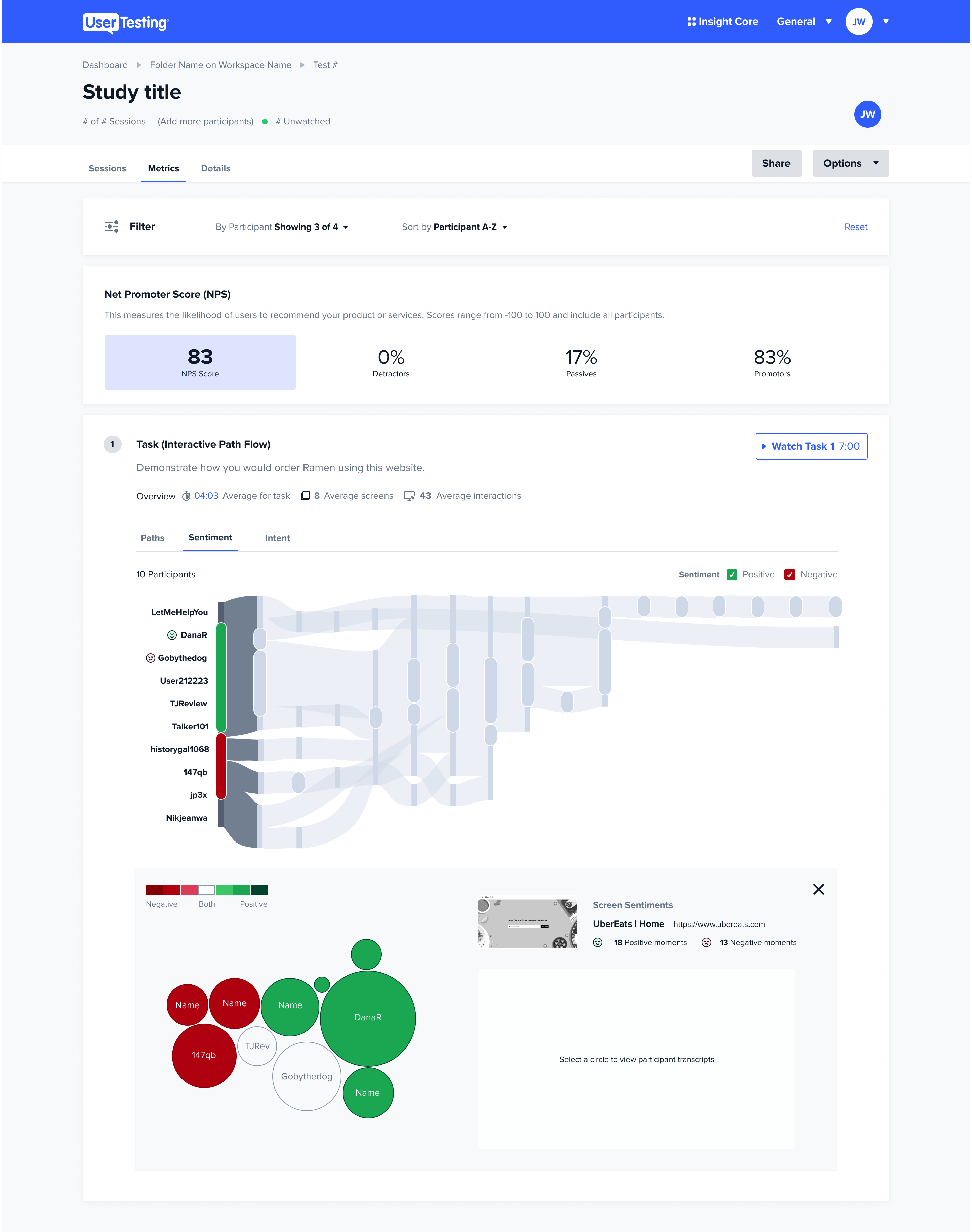Image resolution: width=972 pixels, height=1232 pixels.
Task: Click participant historygal1068 label
Action: click(179, 749)
